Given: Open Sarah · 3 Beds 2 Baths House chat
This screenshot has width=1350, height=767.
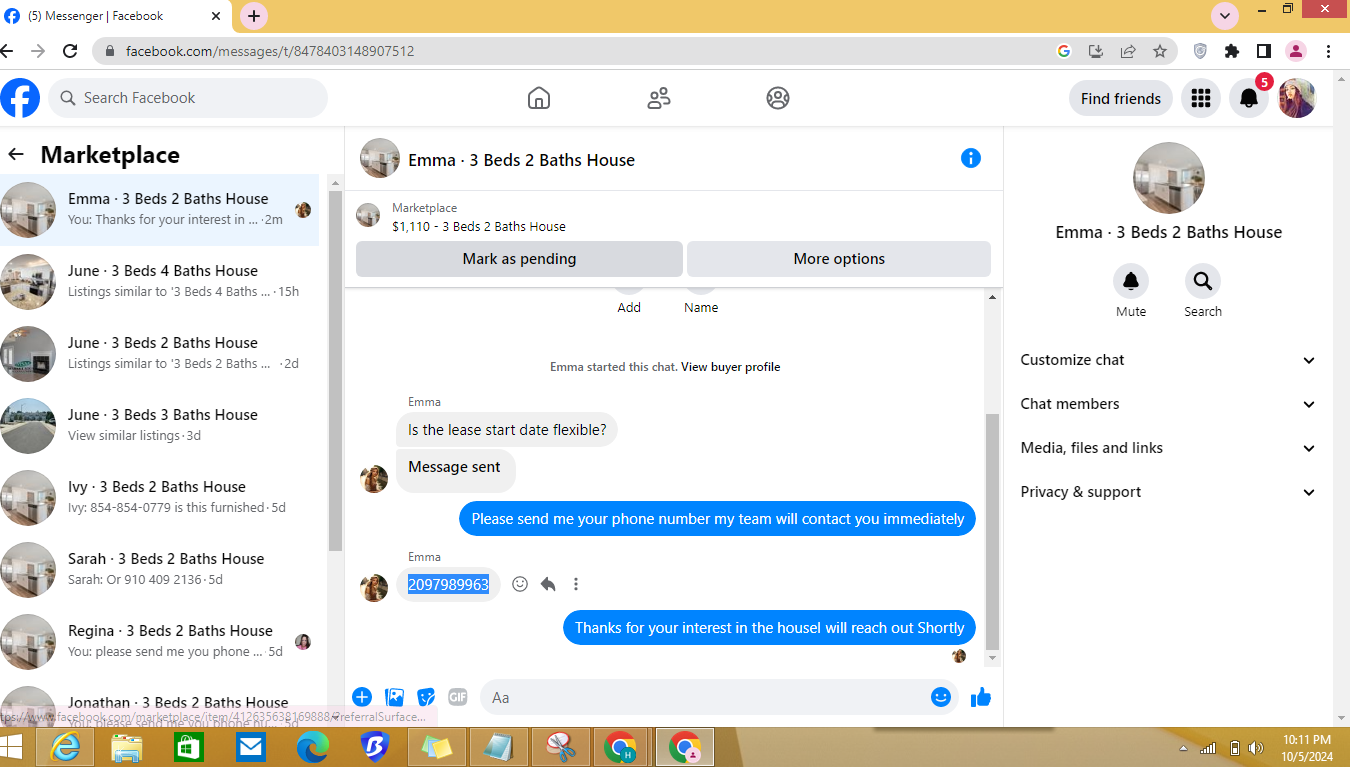Looking at the screenshot, I should click(160, 570).
